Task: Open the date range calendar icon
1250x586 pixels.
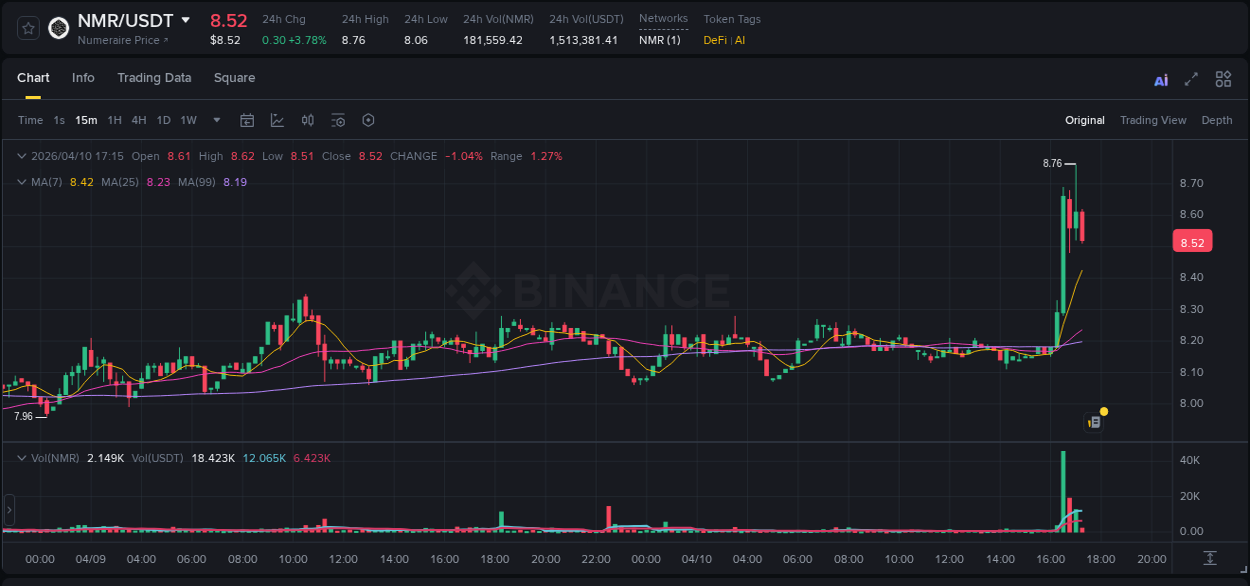Action: pos(247,120)
